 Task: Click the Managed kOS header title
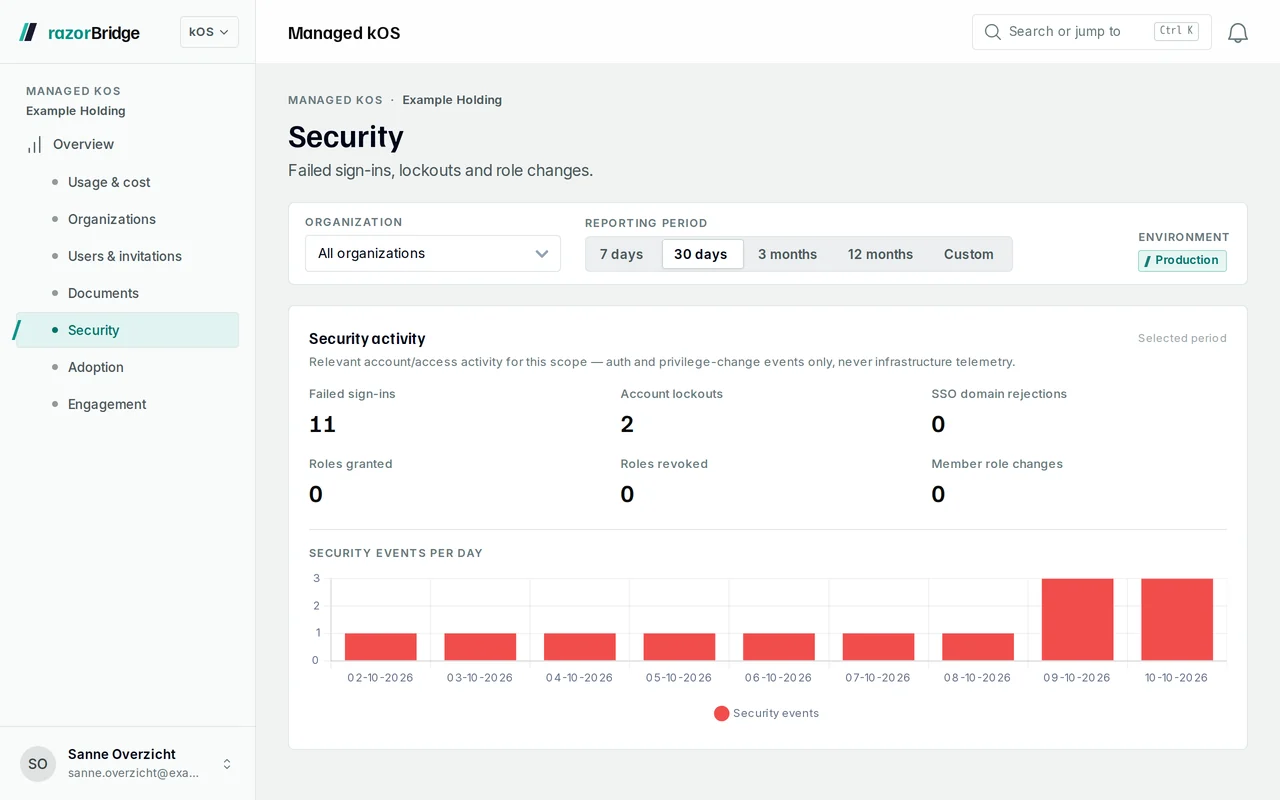coord(344,33)
